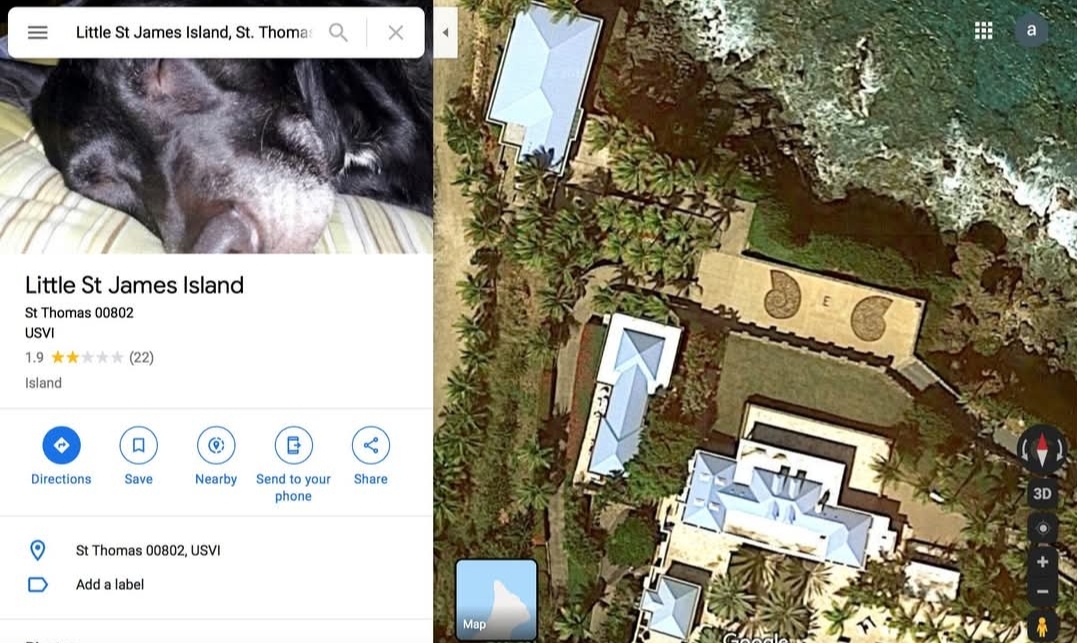Open the account avatar labeled 'a'
This screenshot has height=643, width=1077.
coord(1031,30)
